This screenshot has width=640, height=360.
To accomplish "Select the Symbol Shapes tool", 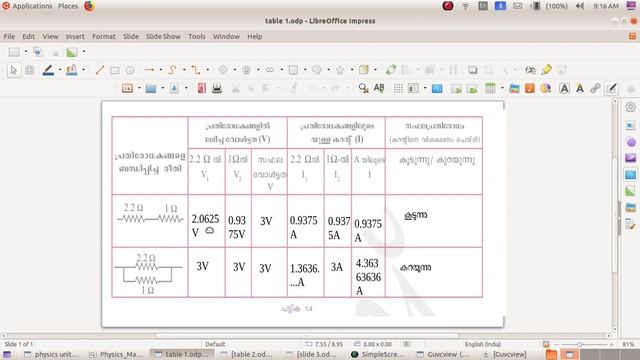I will pos(246,70).
